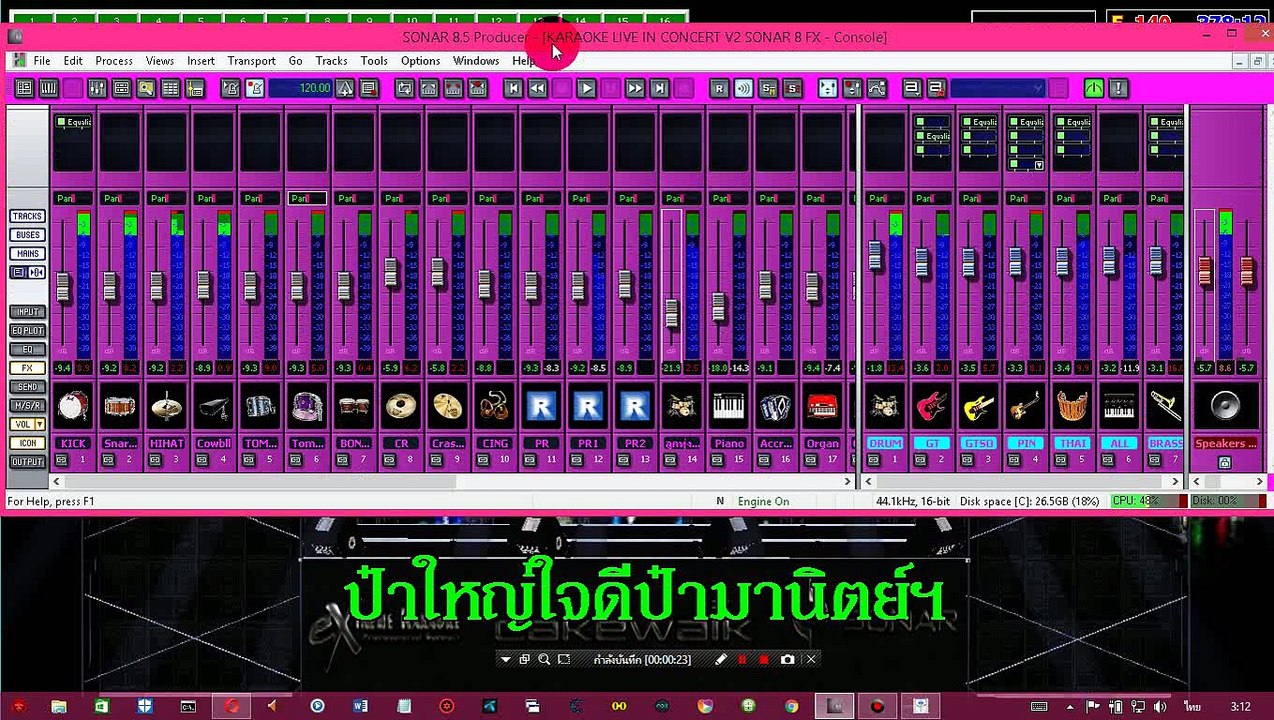This screenshot has width=1274, height=720.
Task: Select the CING finger cymbals icon
Action: click(495, 406)
